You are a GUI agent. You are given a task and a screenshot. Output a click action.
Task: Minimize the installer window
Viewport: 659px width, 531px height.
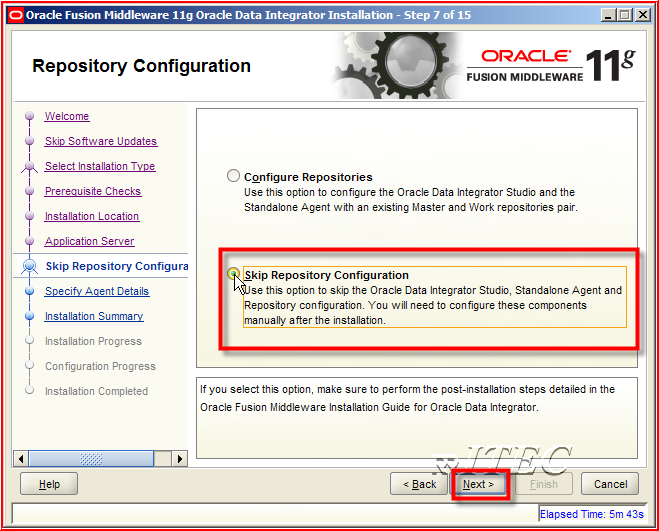tap(607, 15)
